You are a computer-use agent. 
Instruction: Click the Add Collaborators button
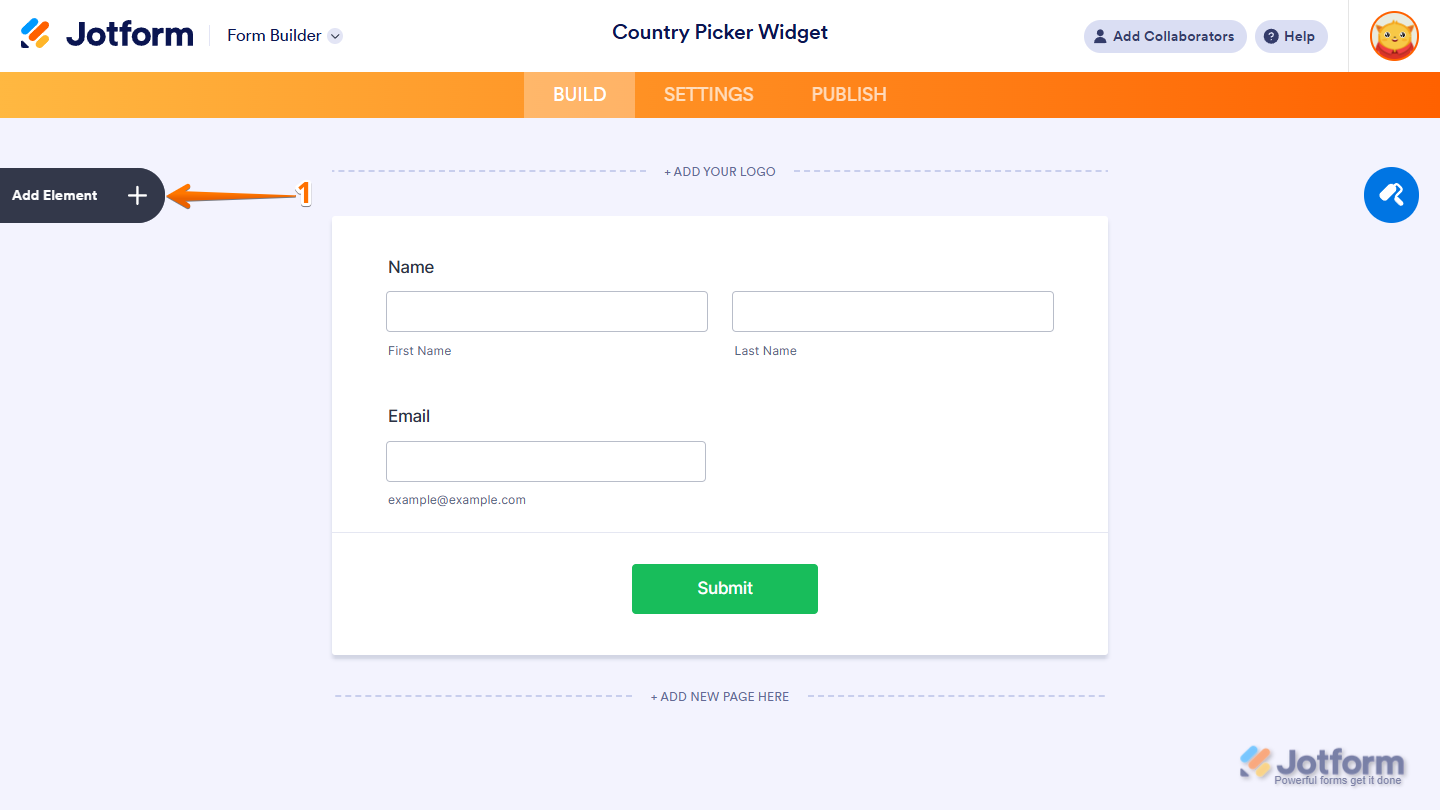click(x=1164, y=36)
